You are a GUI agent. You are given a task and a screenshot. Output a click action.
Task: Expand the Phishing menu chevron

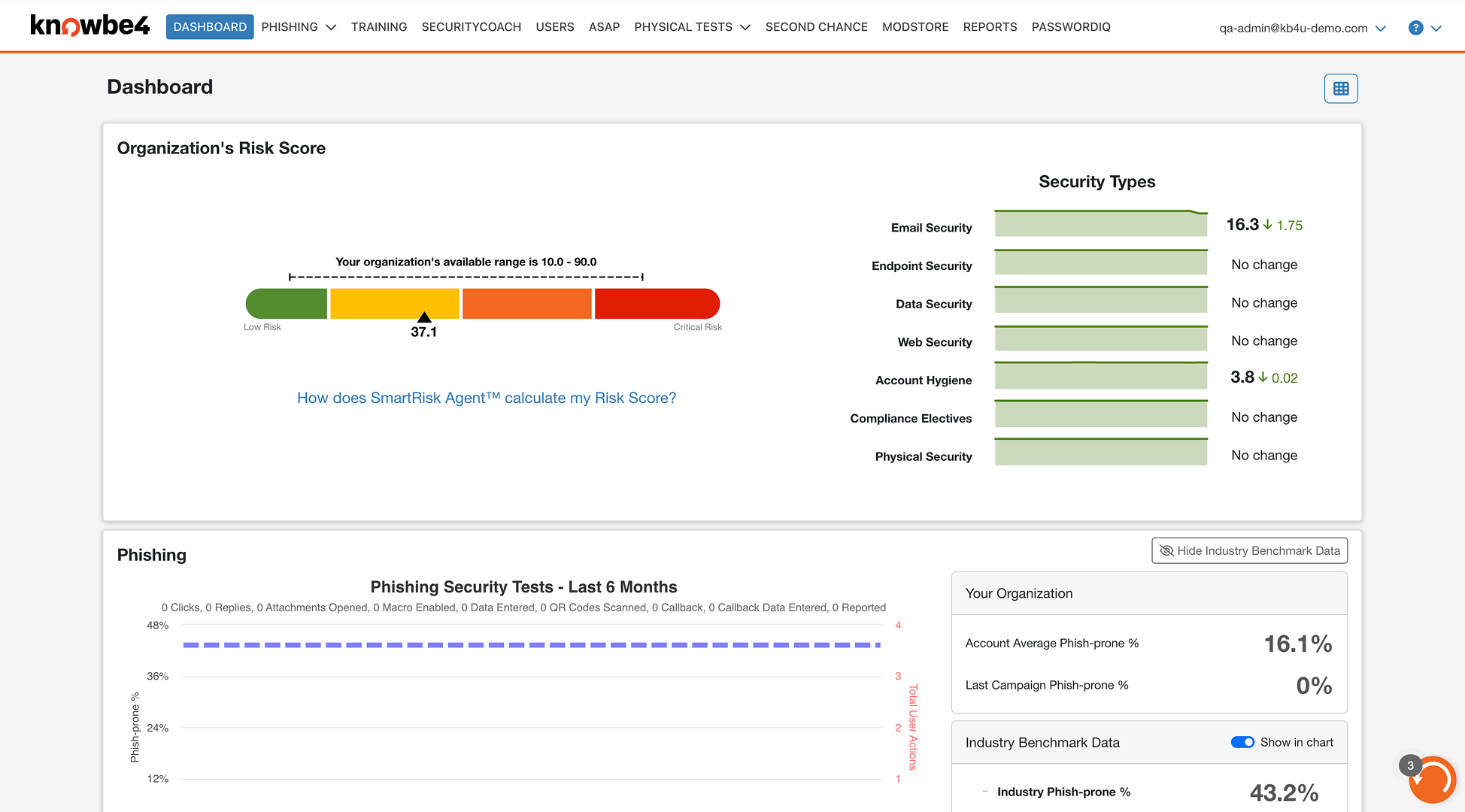pos(331,28)
